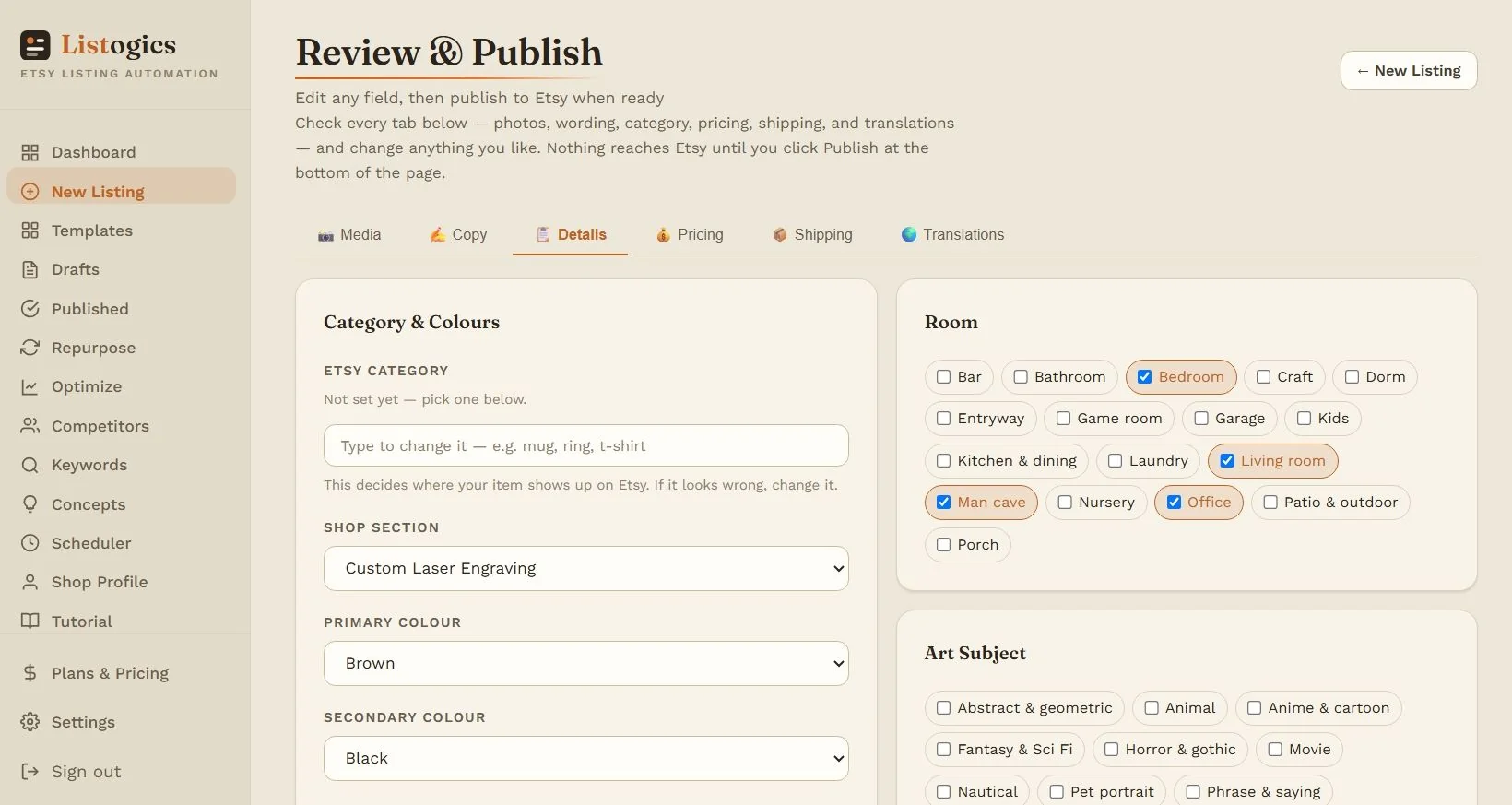1512x805 pixels.
Task: Check the Garage room checkbox
Action: tap(1201, 419)
